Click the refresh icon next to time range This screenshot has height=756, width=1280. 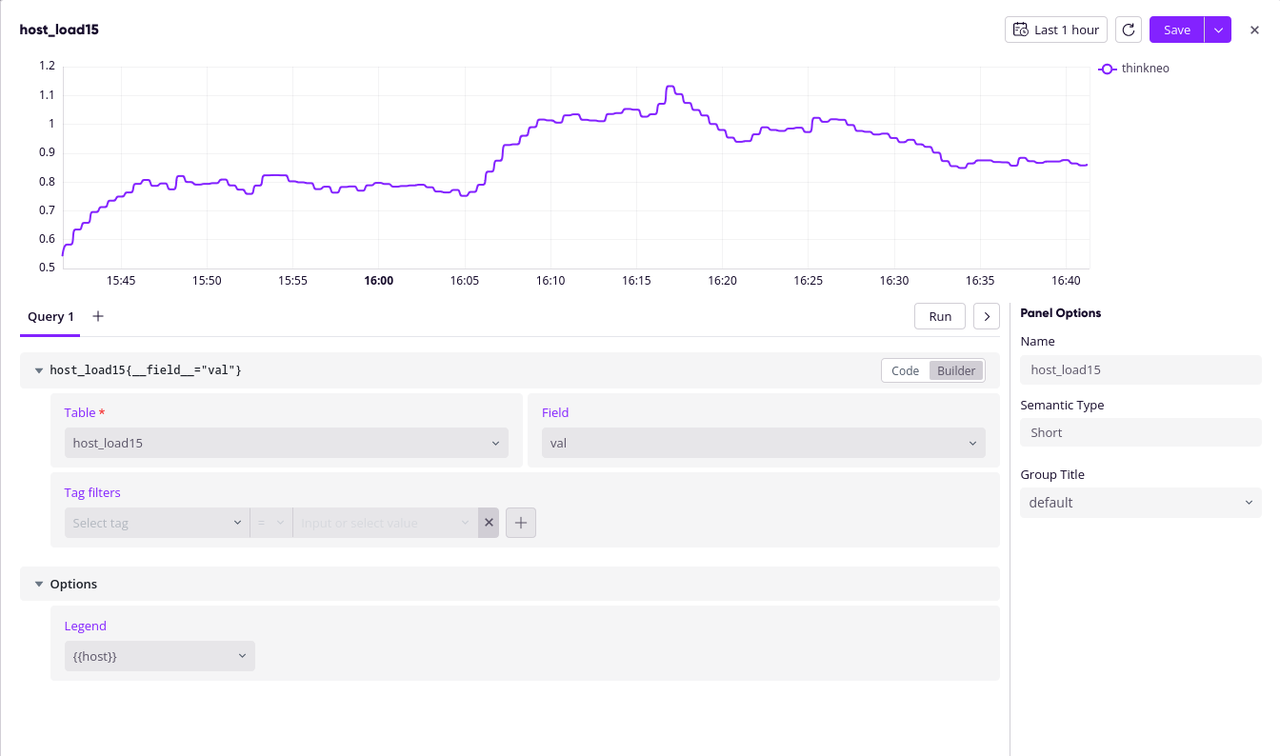click(1128, 30)
